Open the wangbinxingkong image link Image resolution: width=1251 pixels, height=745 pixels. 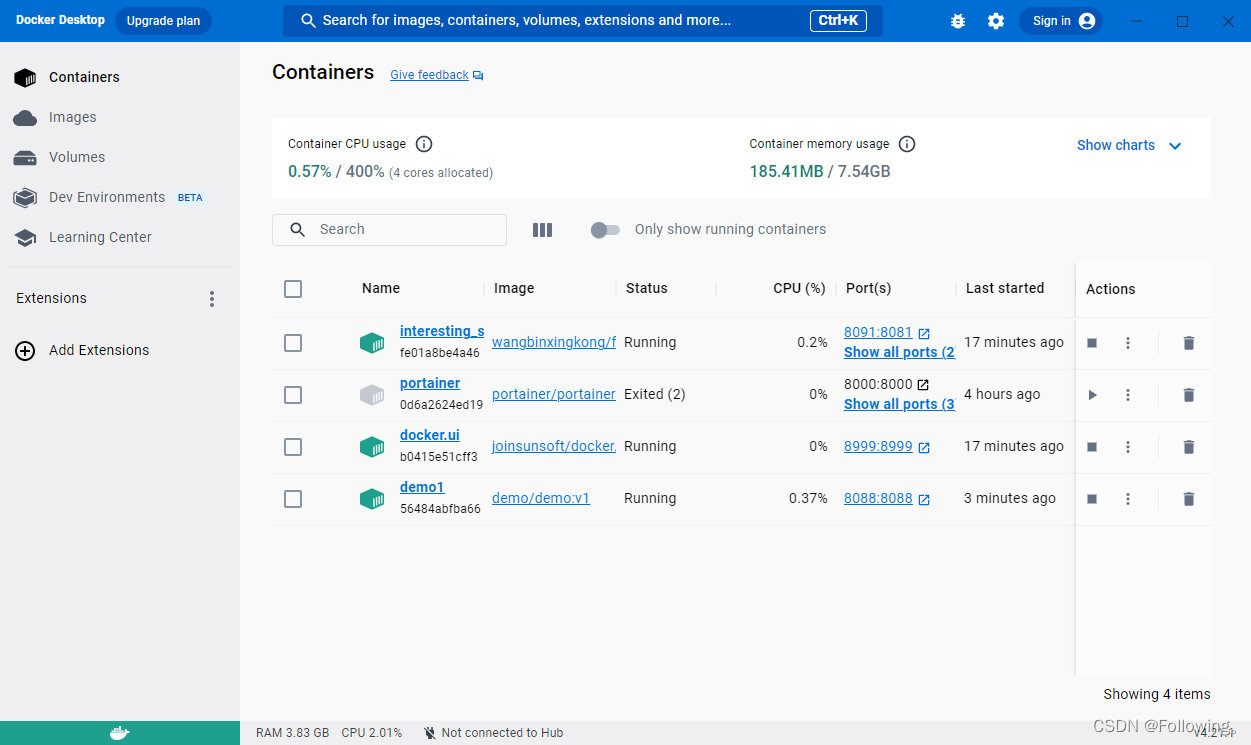point(554,343)
